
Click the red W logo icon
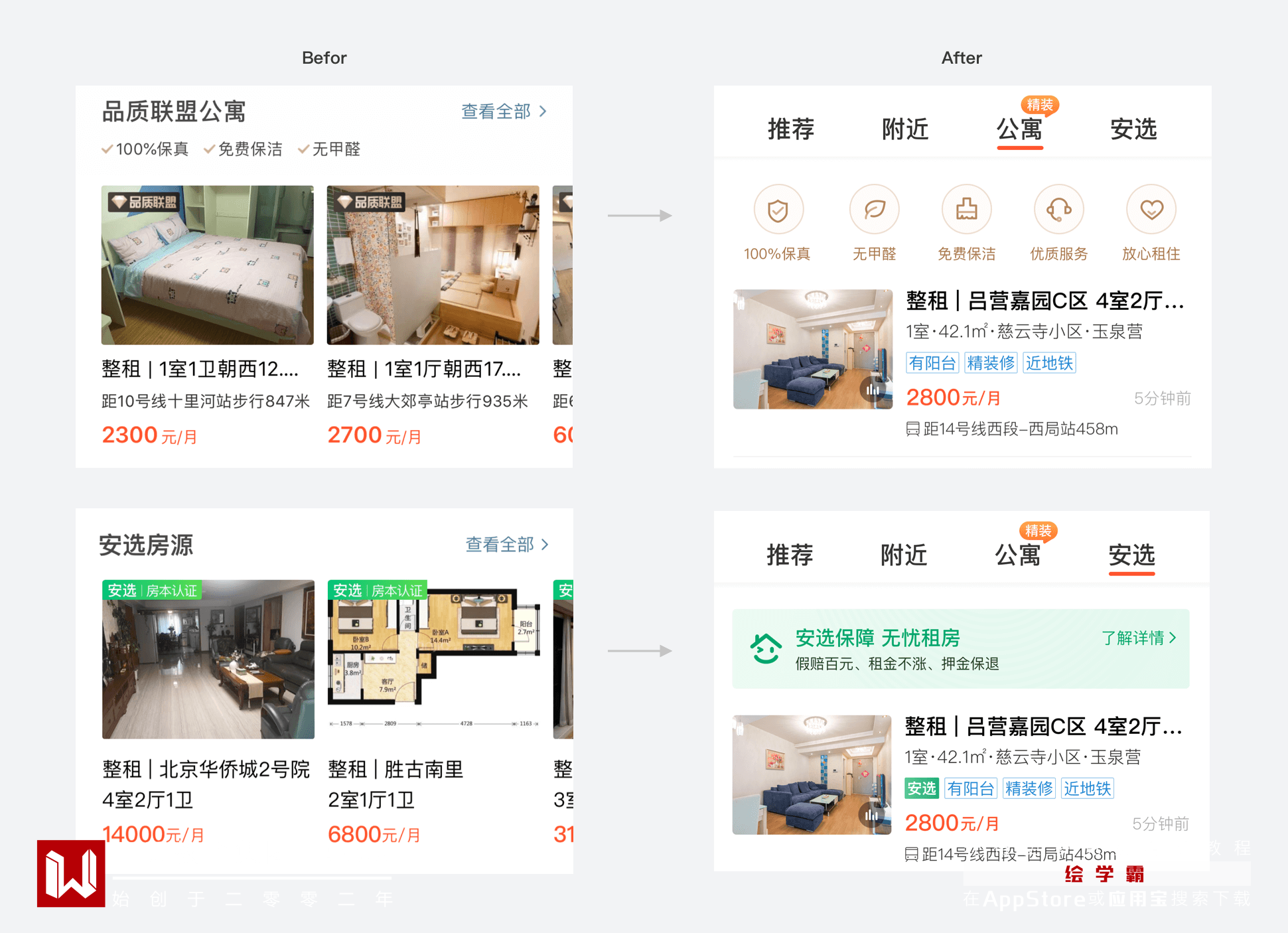pos(71,873)
